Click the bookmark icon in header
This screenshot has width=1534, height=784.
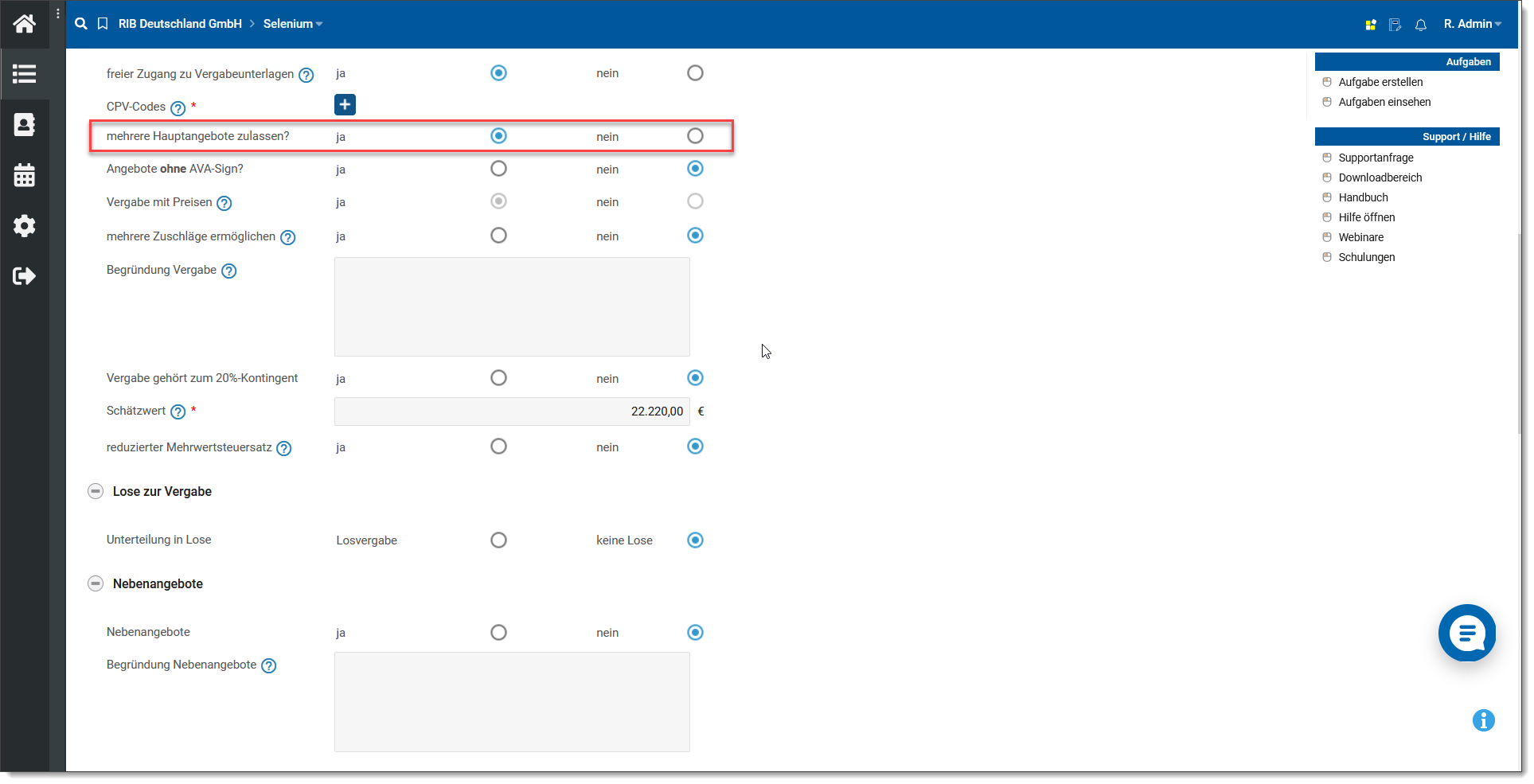click(x=103, y=24)
